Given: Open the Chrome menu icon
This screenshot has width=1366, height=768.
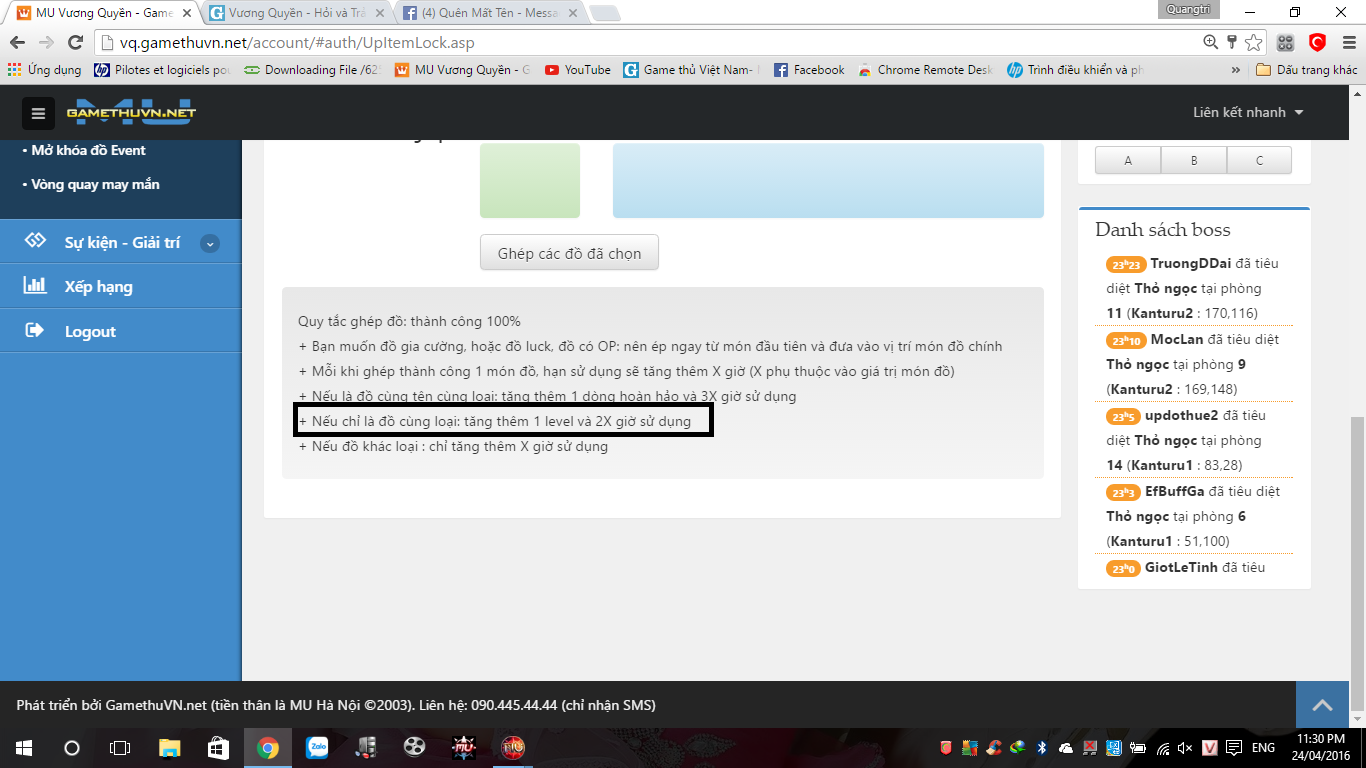Looking at the screenshot, I should click(x=1347, y=43).
